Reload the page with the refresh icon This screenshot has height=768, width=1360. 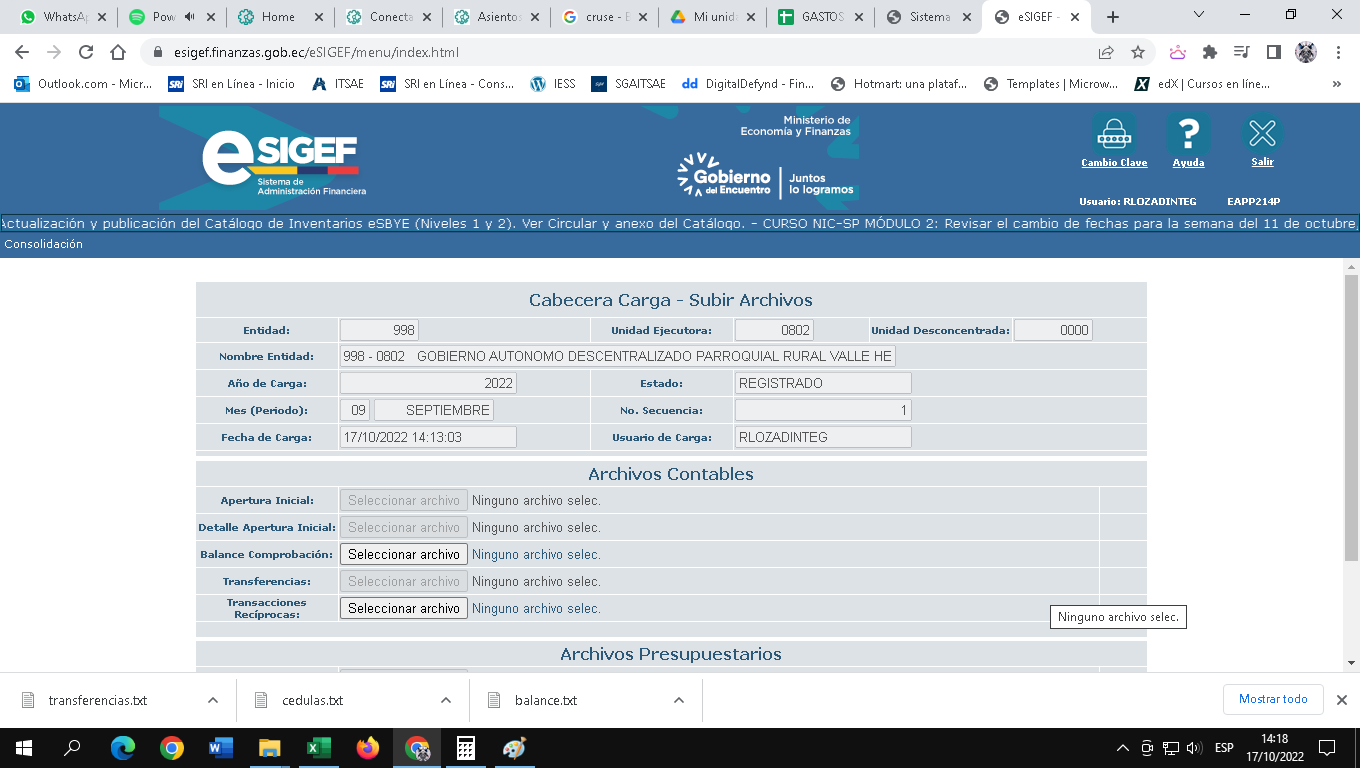click(86, 52)
